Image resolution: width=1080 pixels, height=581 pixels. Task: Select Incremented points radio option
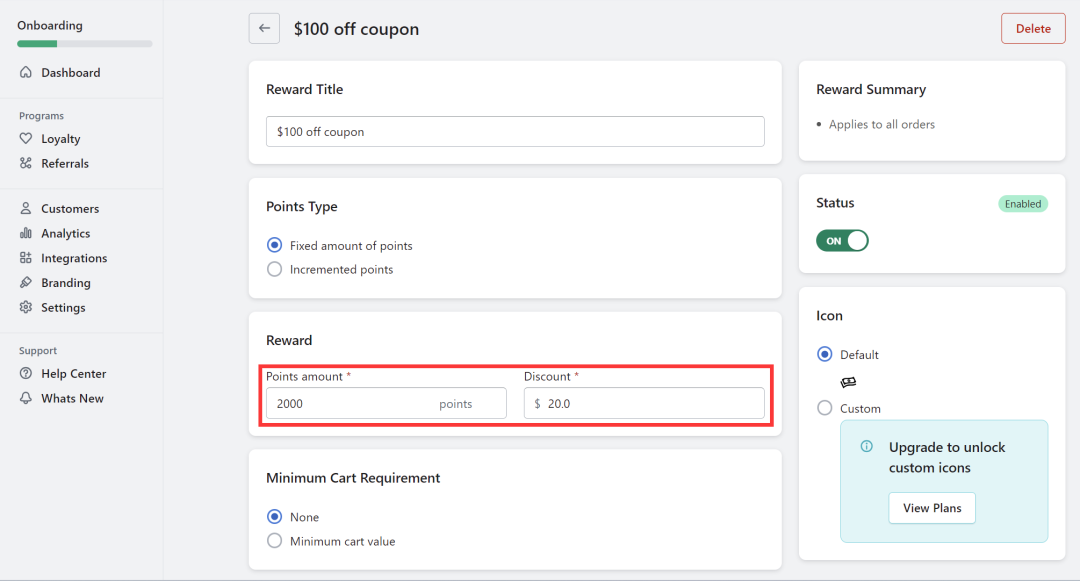(275, 269)
